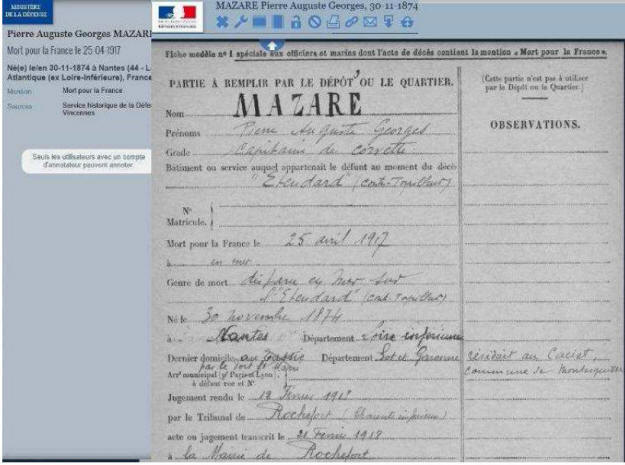Screen dimensions: 625x465
Task: Select the landscape rectangle fit-width icon
Action: point(259,21)
